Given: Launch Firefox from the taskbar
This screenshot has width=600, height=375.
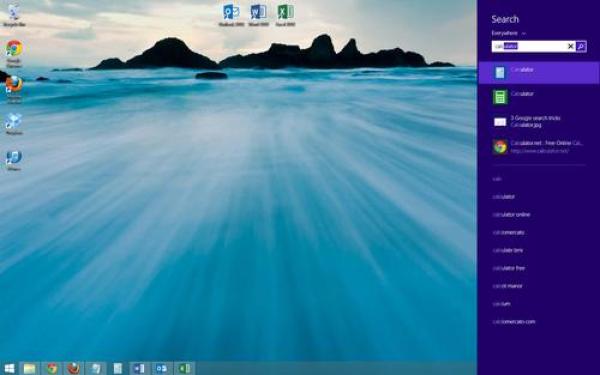Looking at the screenshot, I should coord(73,368).
